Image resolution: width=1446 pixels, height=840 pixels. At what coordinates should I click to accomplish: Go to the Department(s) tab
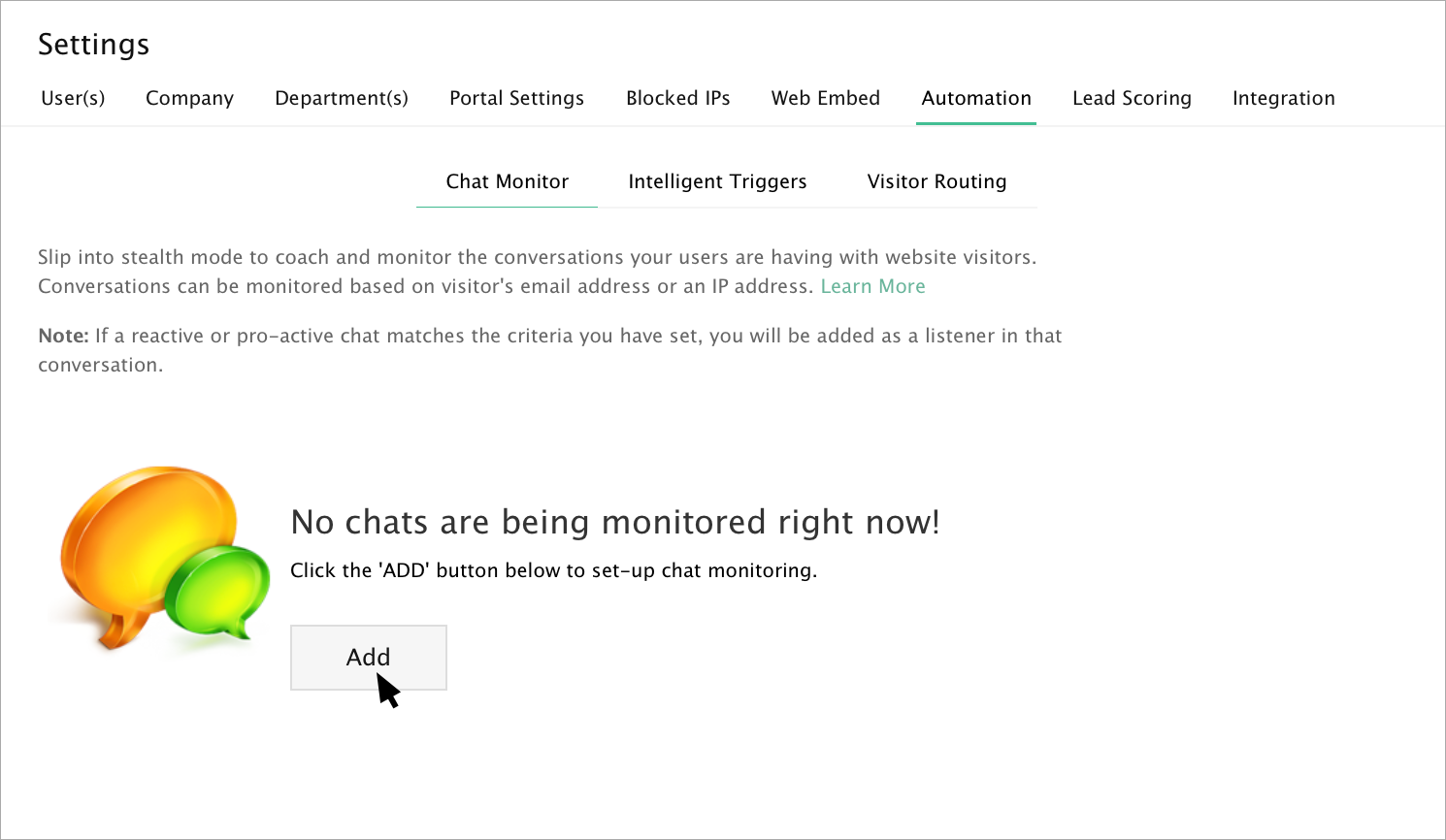[342, 98]
